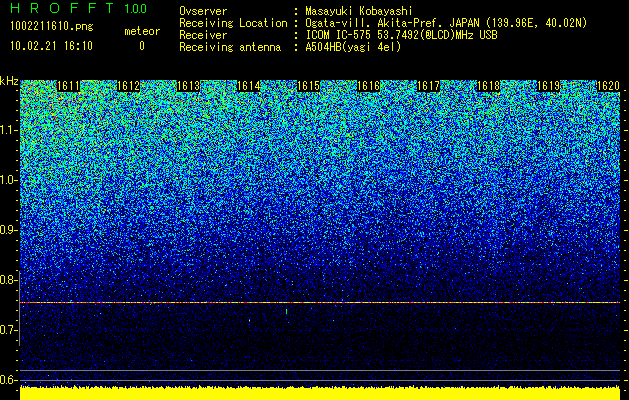Click the Receiving antenna label
Screen dimensions: 629x400
point(230,47)
